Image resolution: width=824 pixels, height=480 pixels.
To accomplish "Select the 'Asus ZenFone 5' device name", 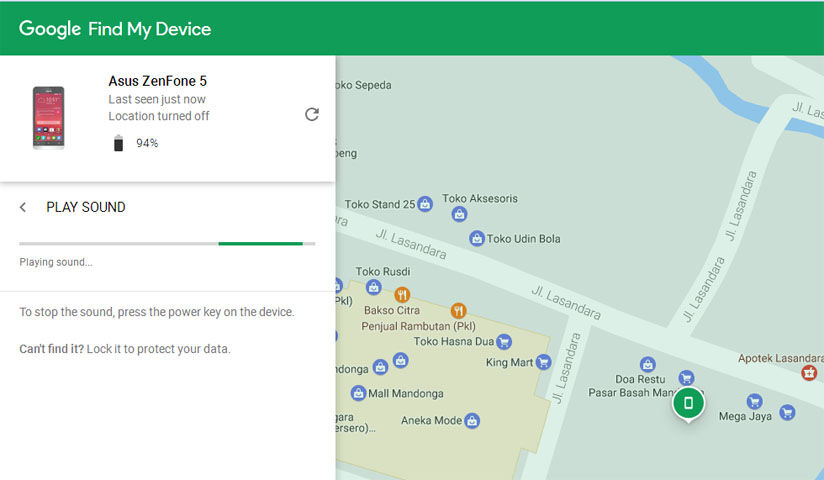I will (x=158, y=81).
